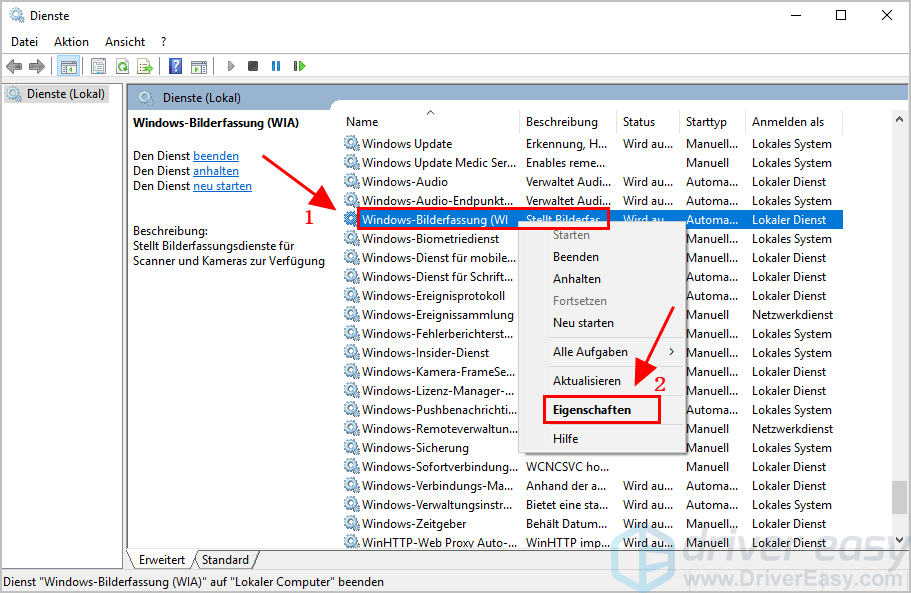
Task: Choose Eigenschaften in the context menu
Action: click(601, 410)
